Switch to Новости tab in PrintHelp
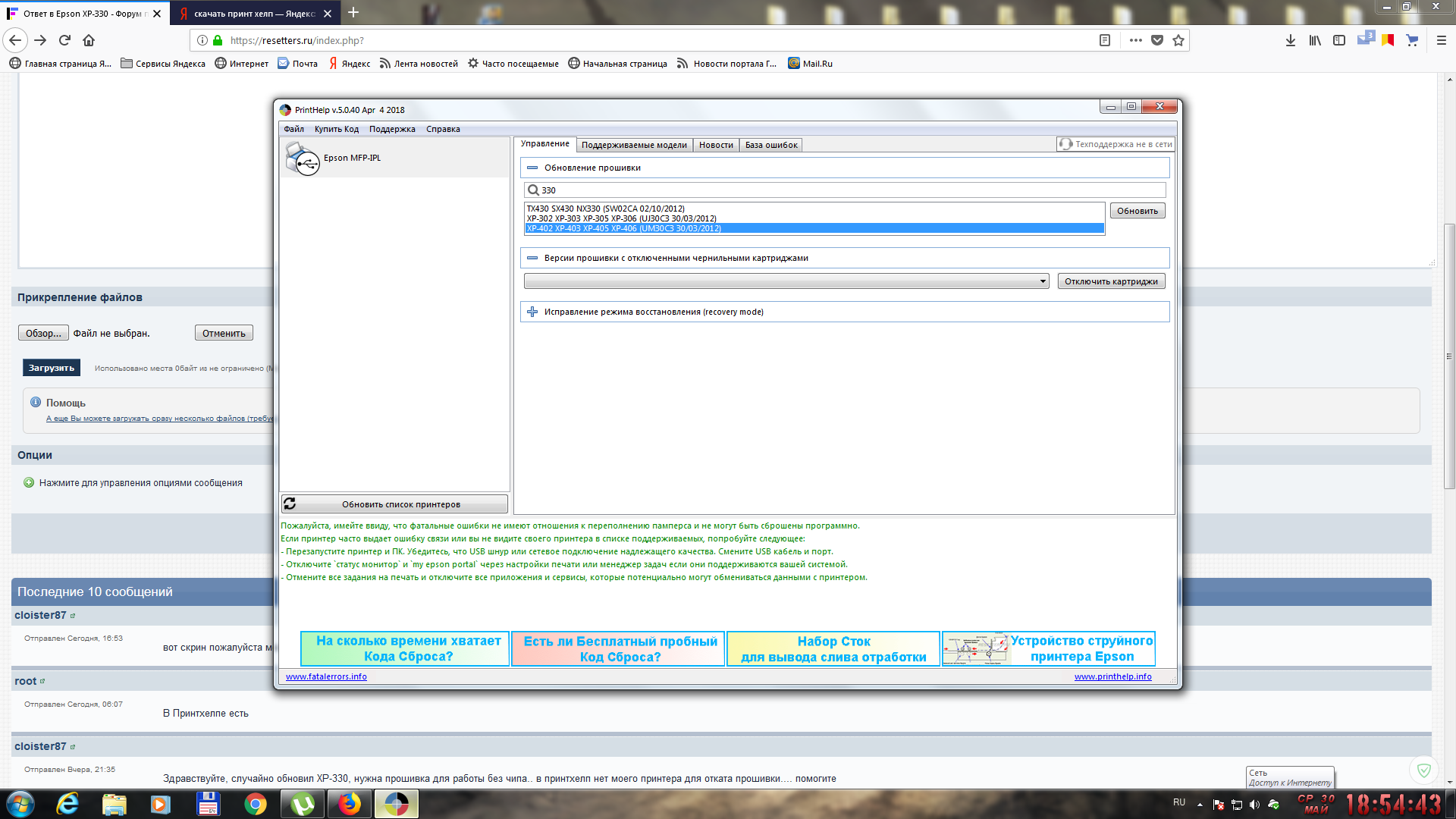Image resolution: width=1456 pixels, height=819 pixels. click(x=716, y=145)
